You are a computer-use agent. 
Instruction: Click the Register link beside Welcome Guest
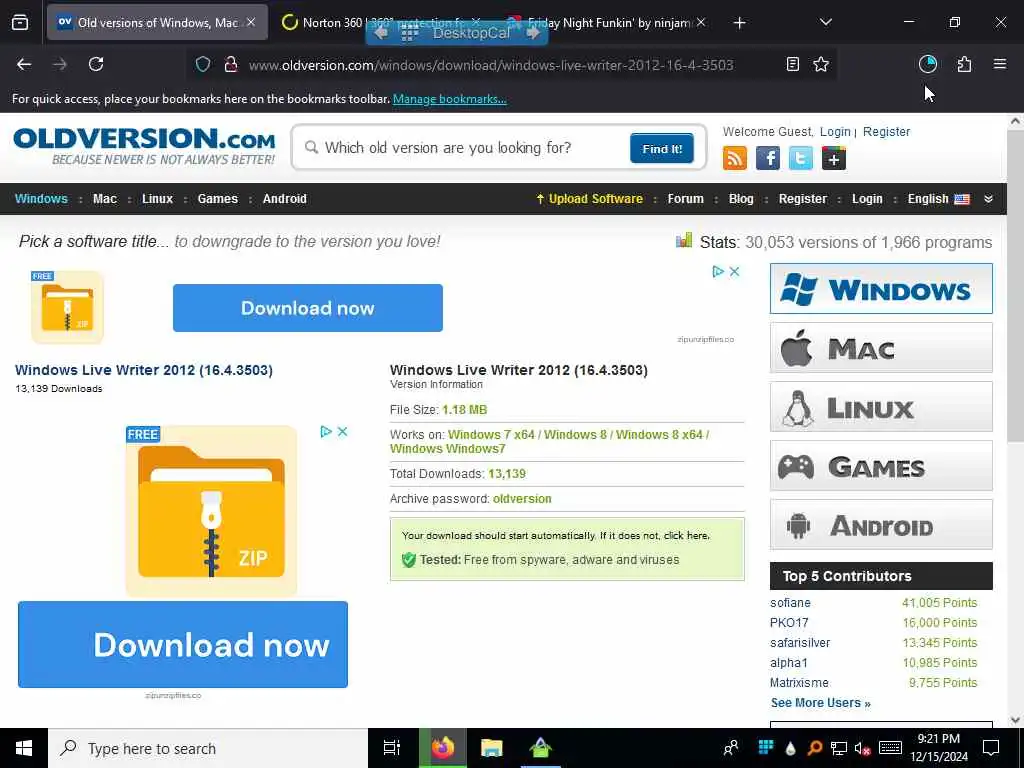click(x=886, y=132)
